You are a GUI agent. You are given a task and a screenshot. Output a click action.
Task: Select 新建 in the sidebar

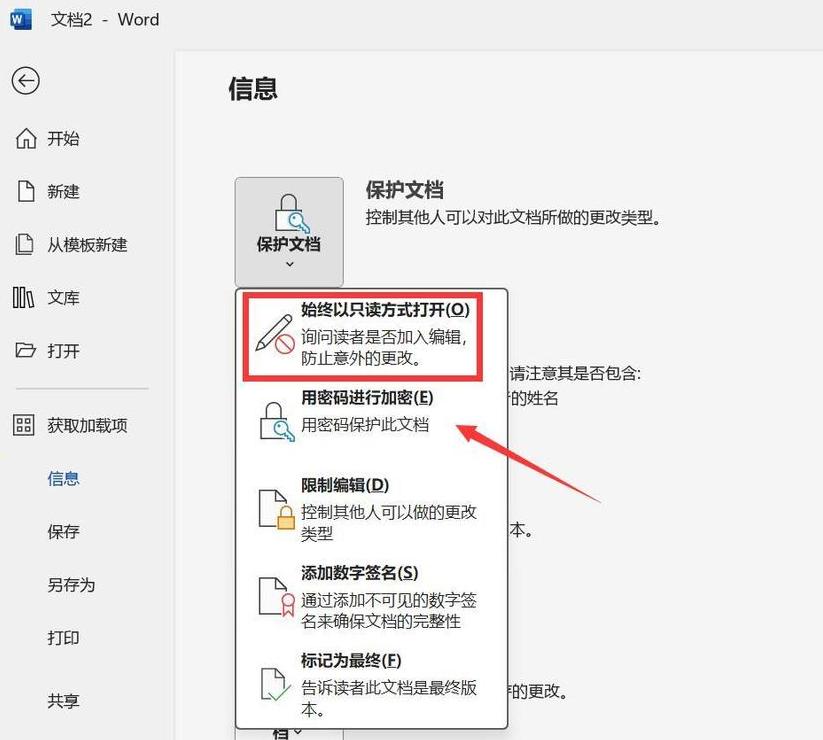(x=64, y=192)
